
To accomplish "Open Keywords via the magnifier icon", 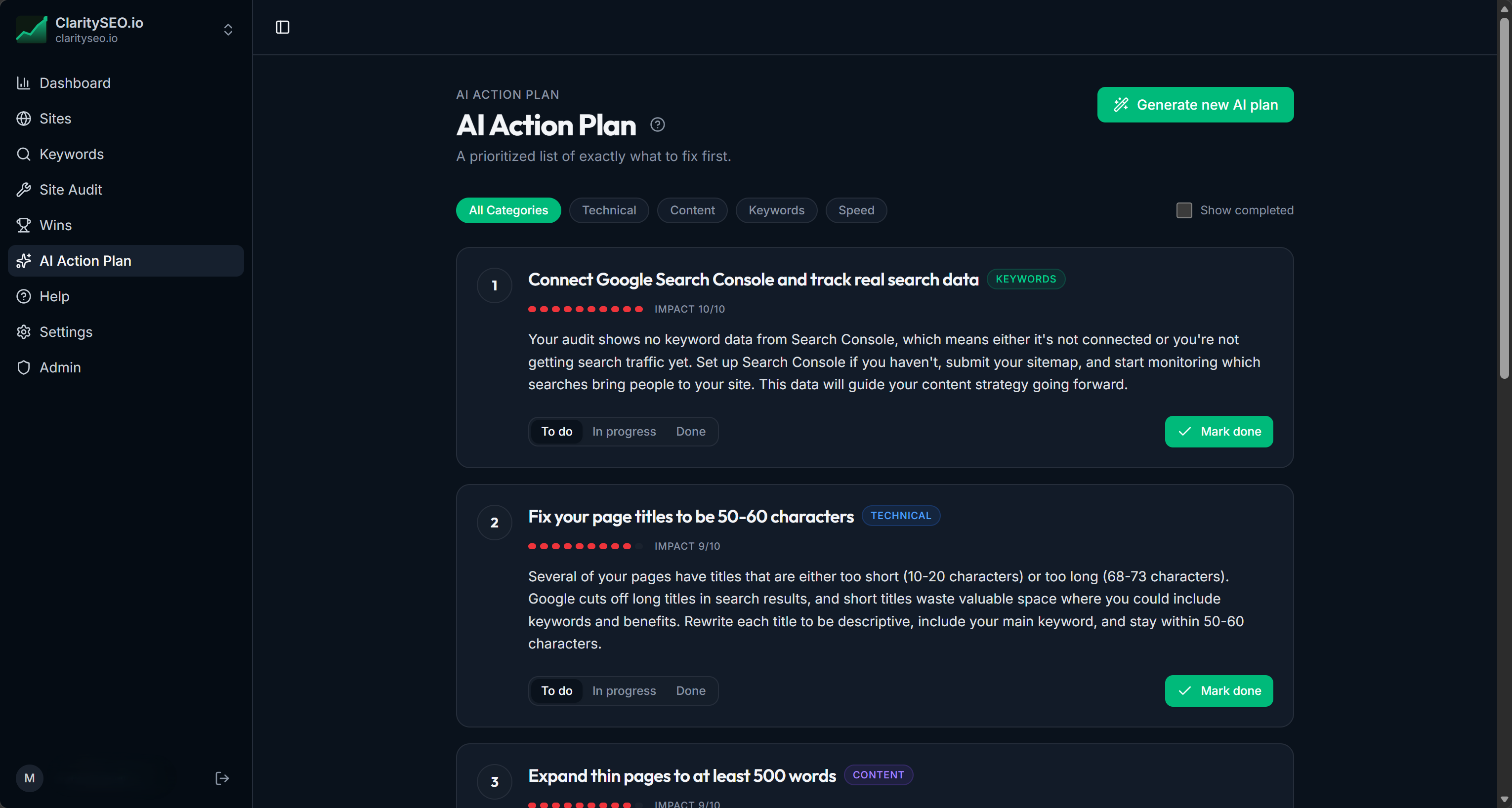I will (24, 154).
